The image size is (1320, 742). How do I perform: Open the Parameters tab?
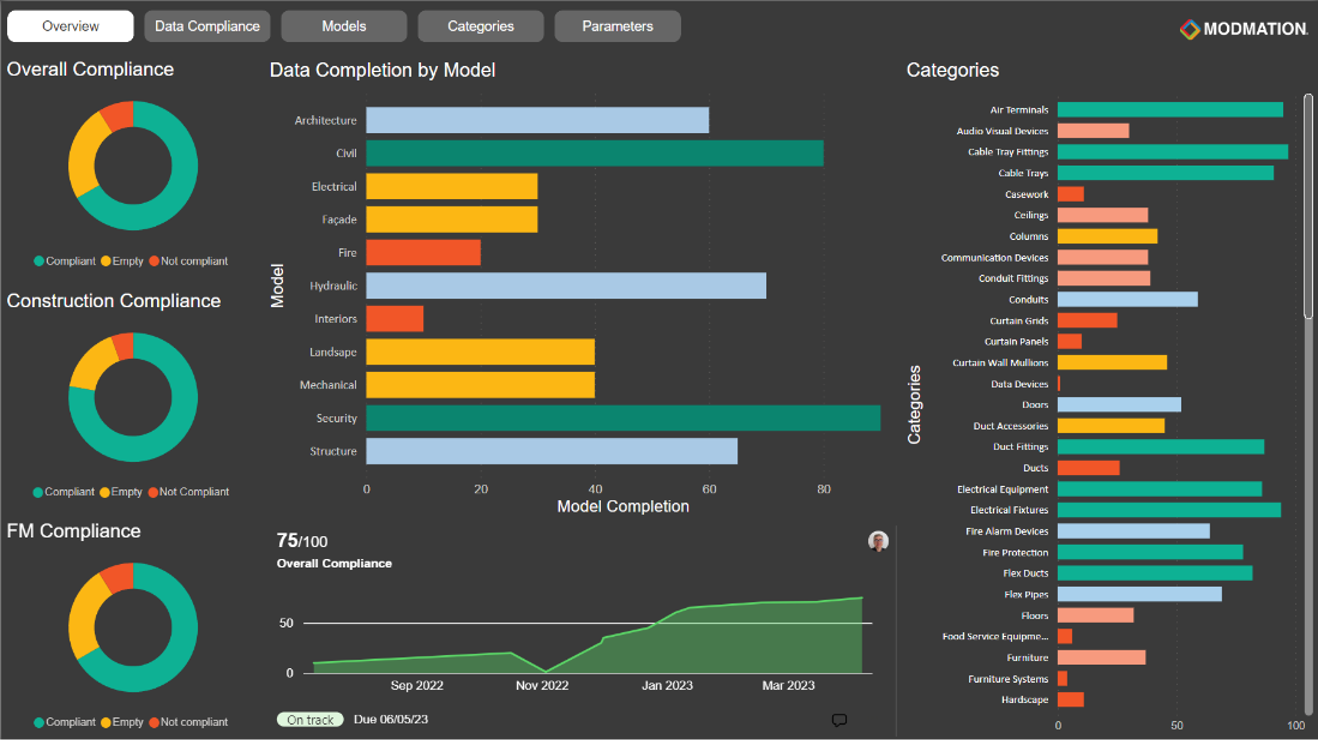(x=618, y=26)
